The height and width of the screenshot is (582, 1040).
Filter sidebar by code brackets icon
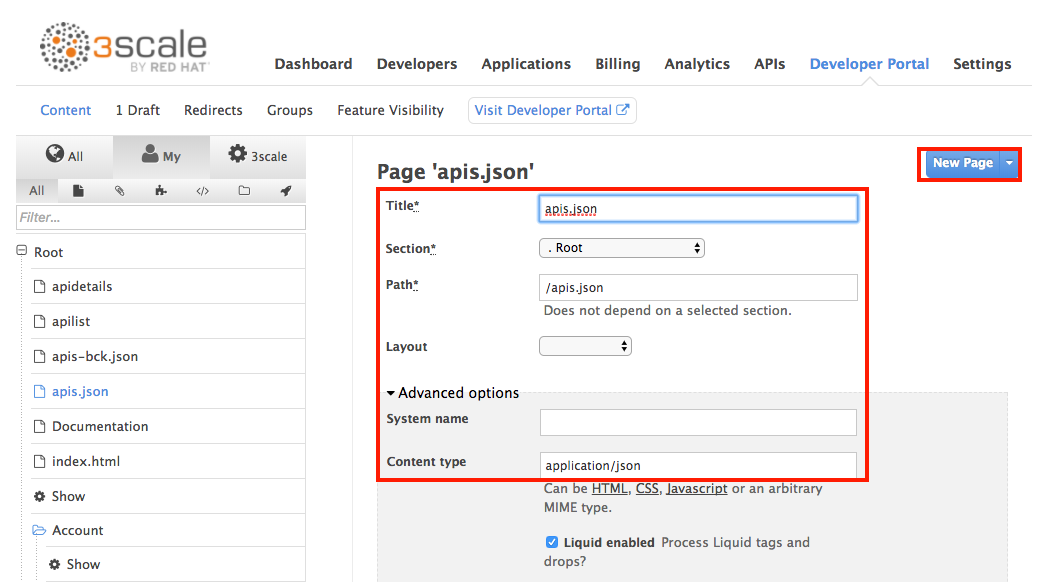(202, 191)
